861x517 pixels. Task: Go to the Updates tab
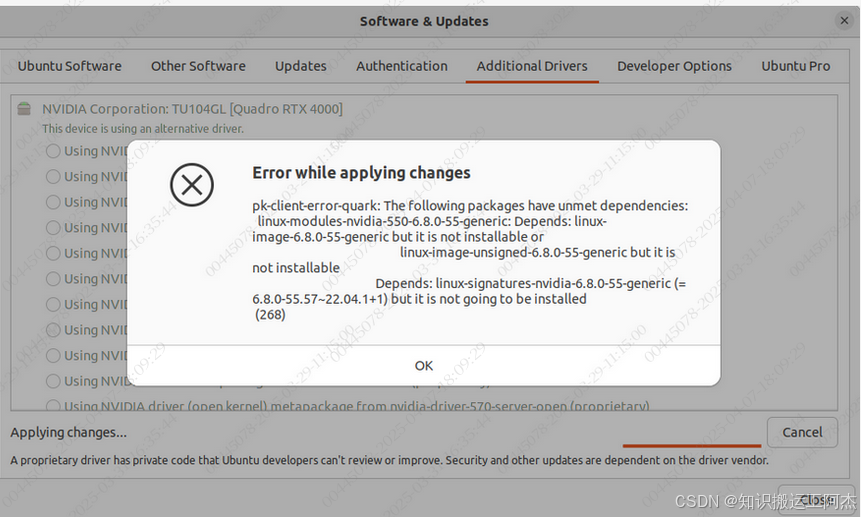300,66
